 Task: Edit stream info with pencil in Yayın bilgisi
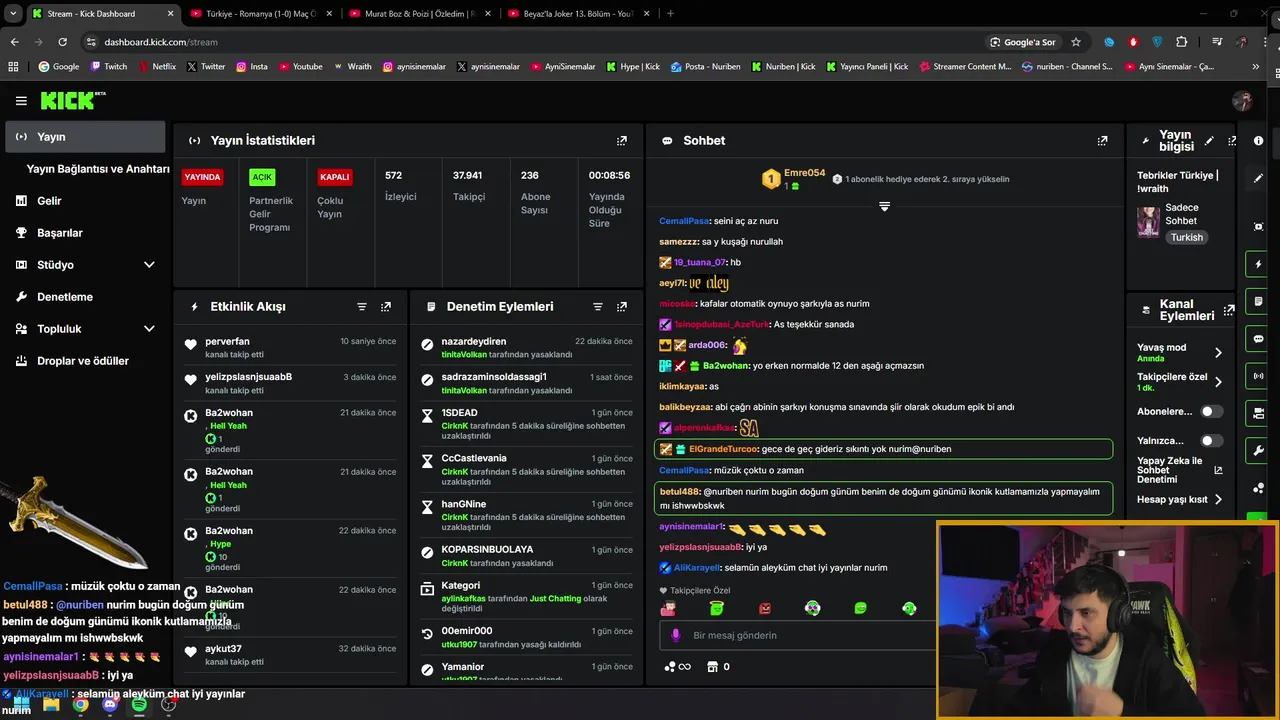pos(1209,141)
